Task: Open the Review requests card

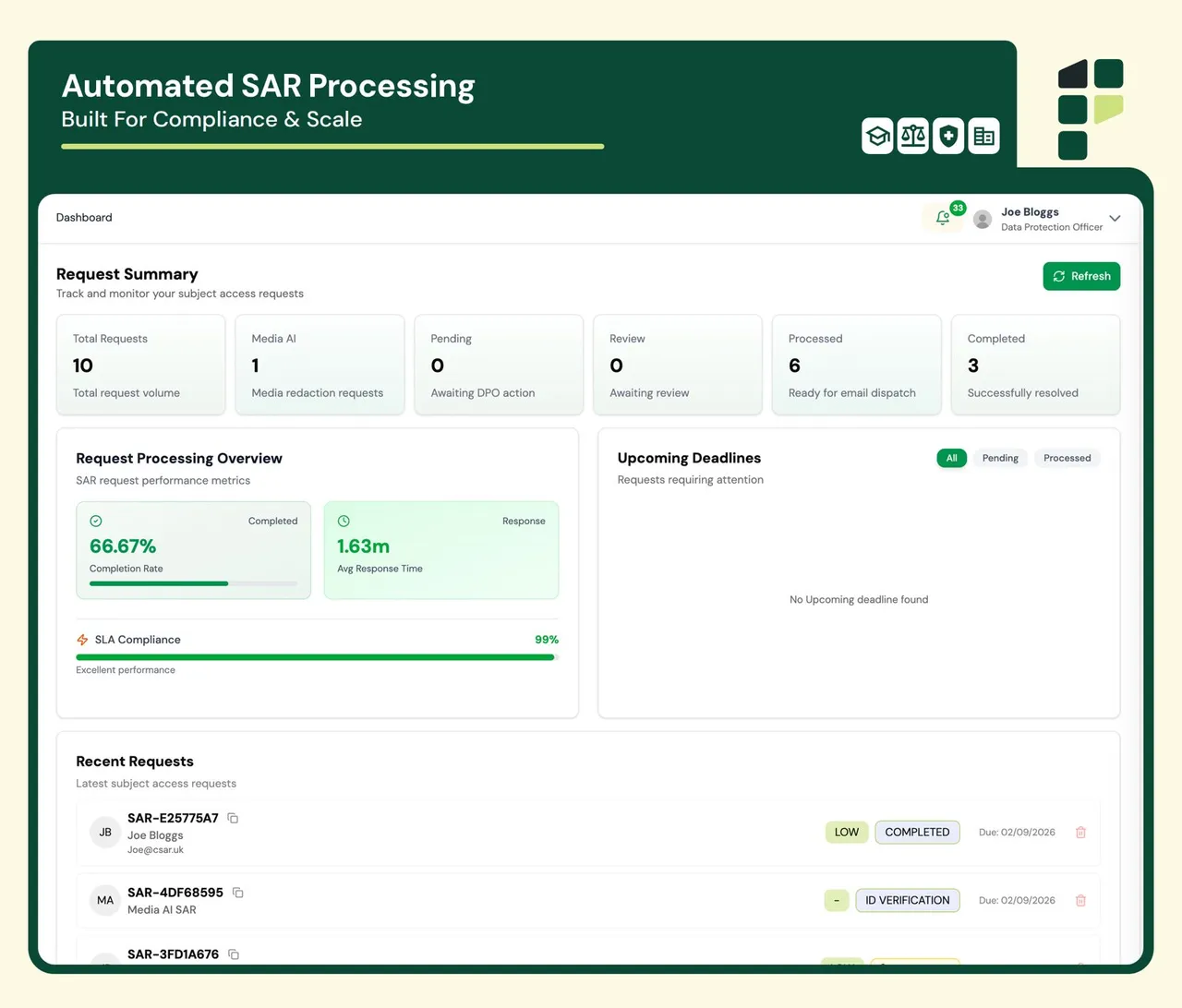Action: [678, 365]
